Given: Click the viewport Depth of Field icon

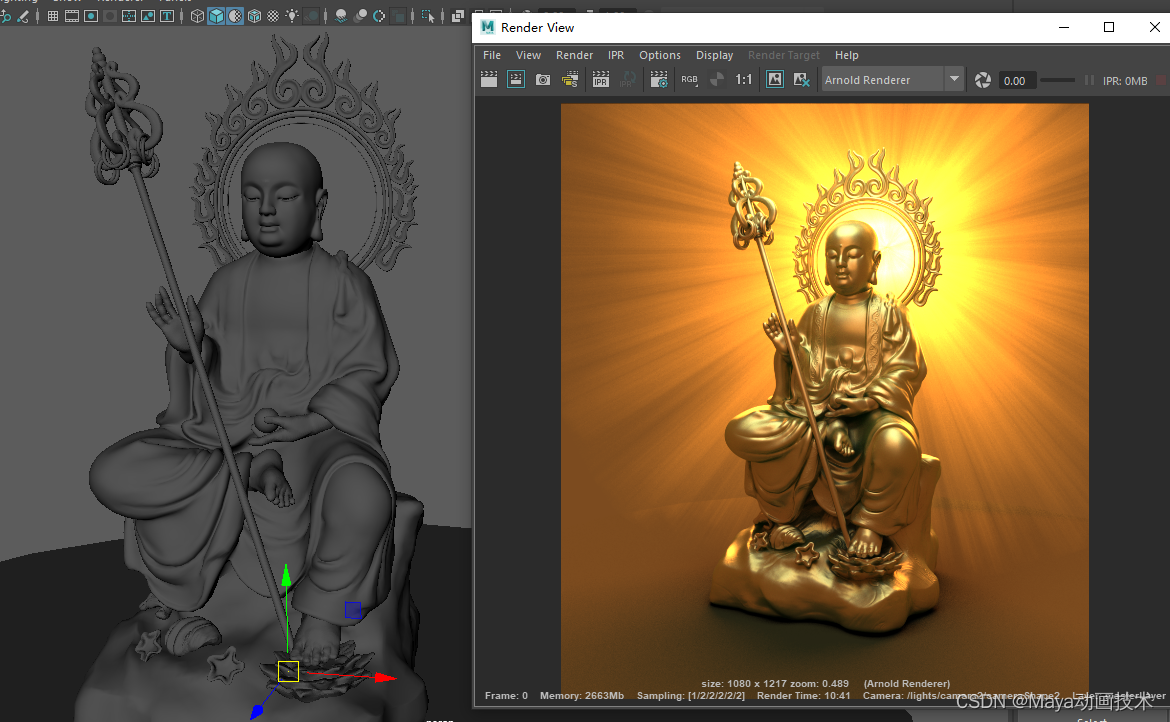Looking at the screenshot, I should click(x=398, y=16).
